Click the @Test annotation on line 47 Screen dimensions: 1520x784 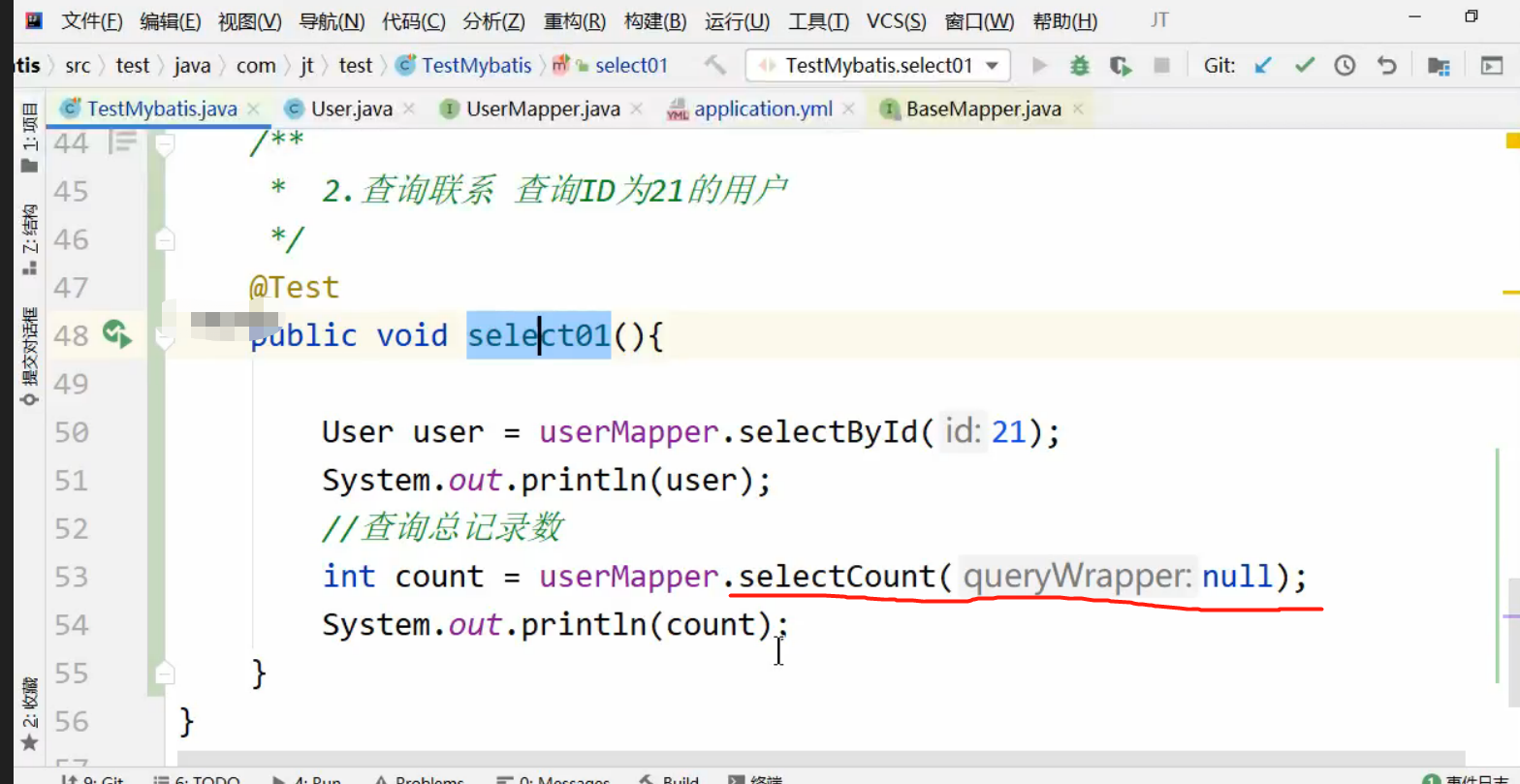click(295, 288)
